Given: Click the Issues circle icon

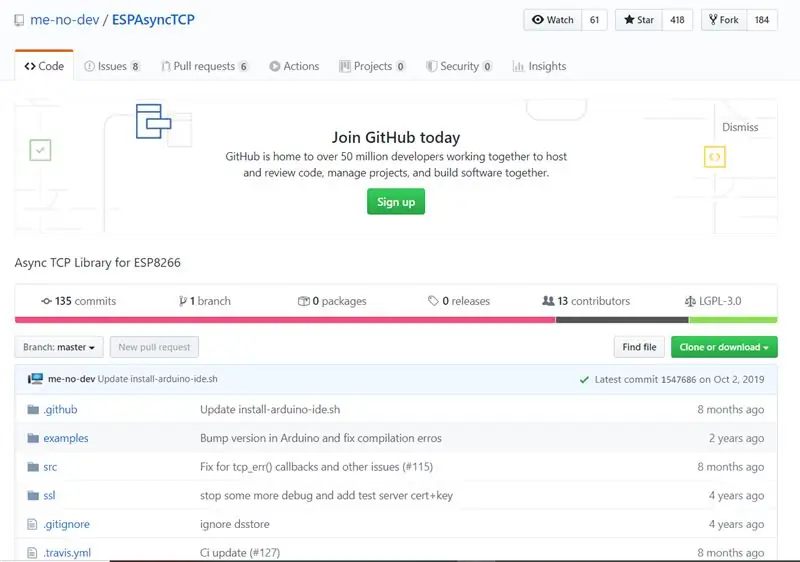Looking at the screenshot, I should [x=89, y=66].
